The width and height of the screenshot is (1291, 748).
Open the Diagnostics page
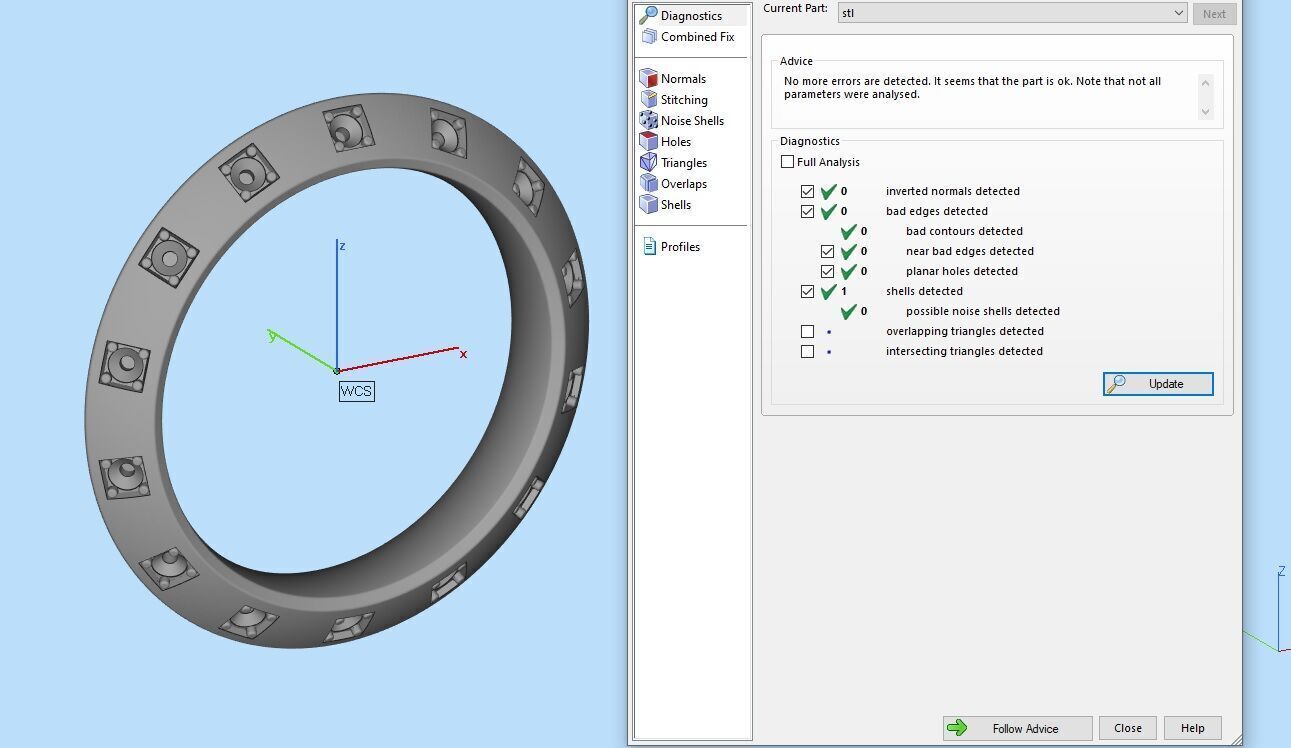pyautogui.click(x=693, y=15)
